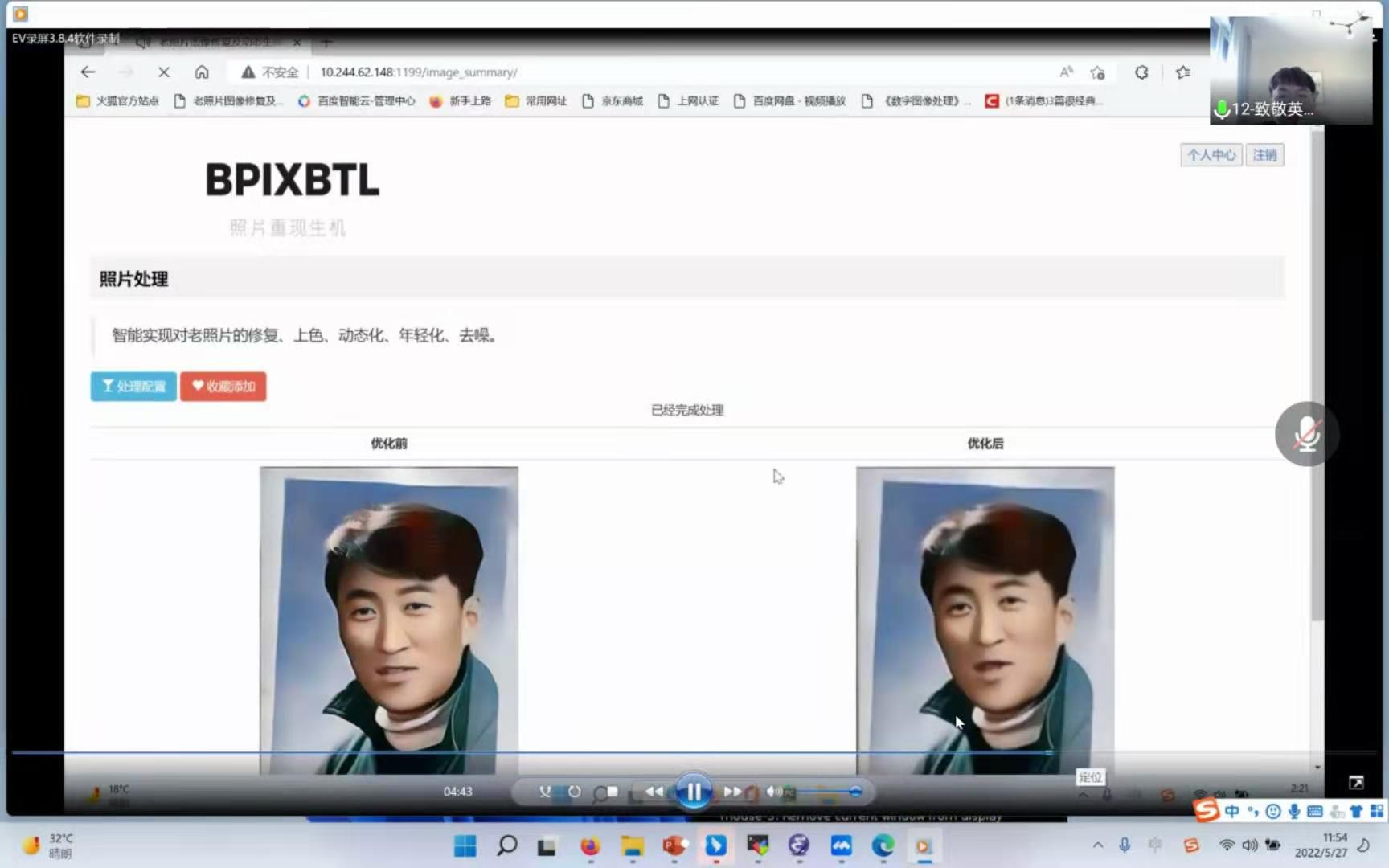Toggle the repeat icon in player controls
Viewport: 1389px width, 868px height.
coord(574,792)
